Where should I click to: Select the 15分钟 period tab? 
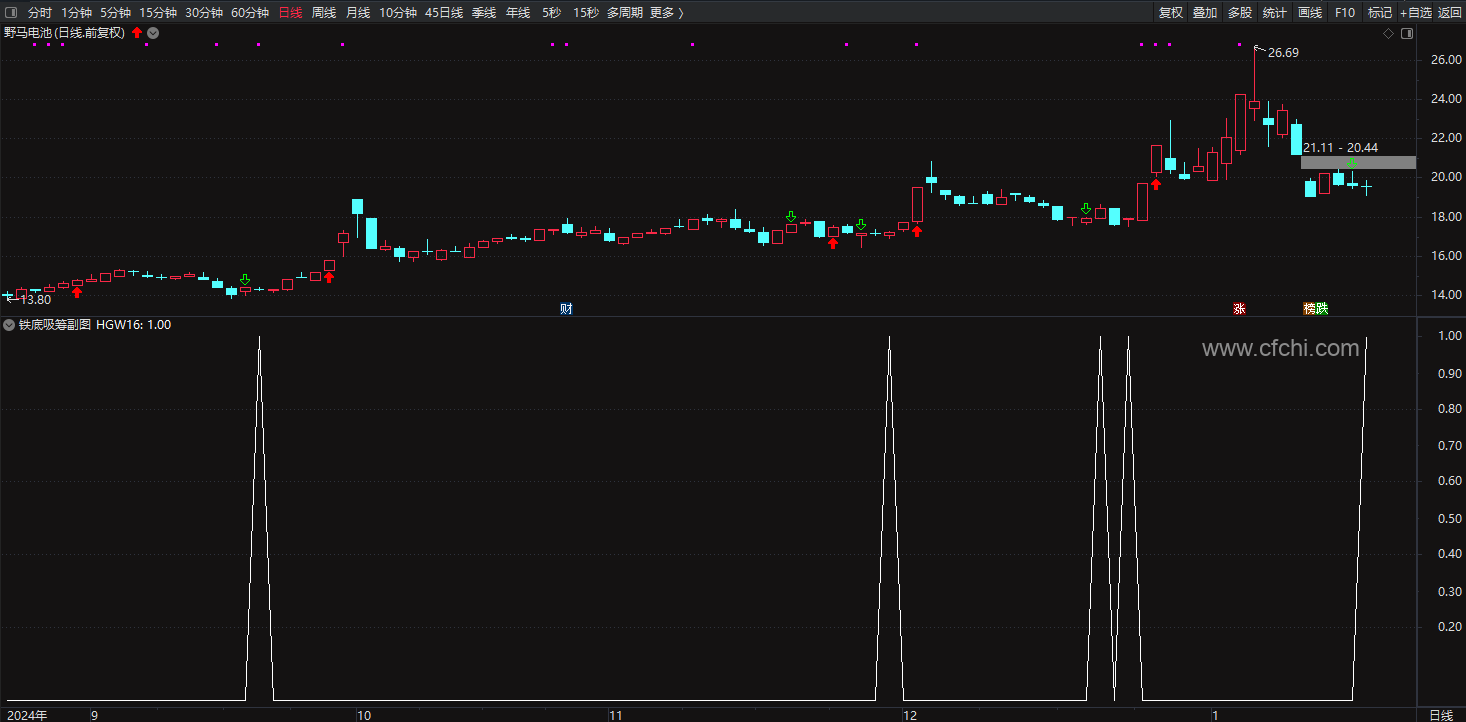(x=158, y=13)
